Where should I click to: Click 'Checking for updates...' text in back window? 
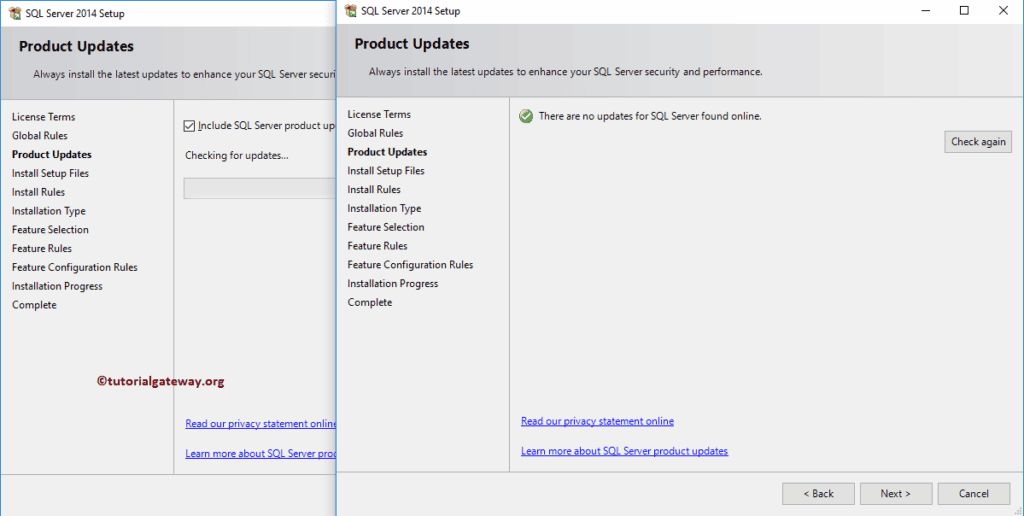(x=236, y=156)
